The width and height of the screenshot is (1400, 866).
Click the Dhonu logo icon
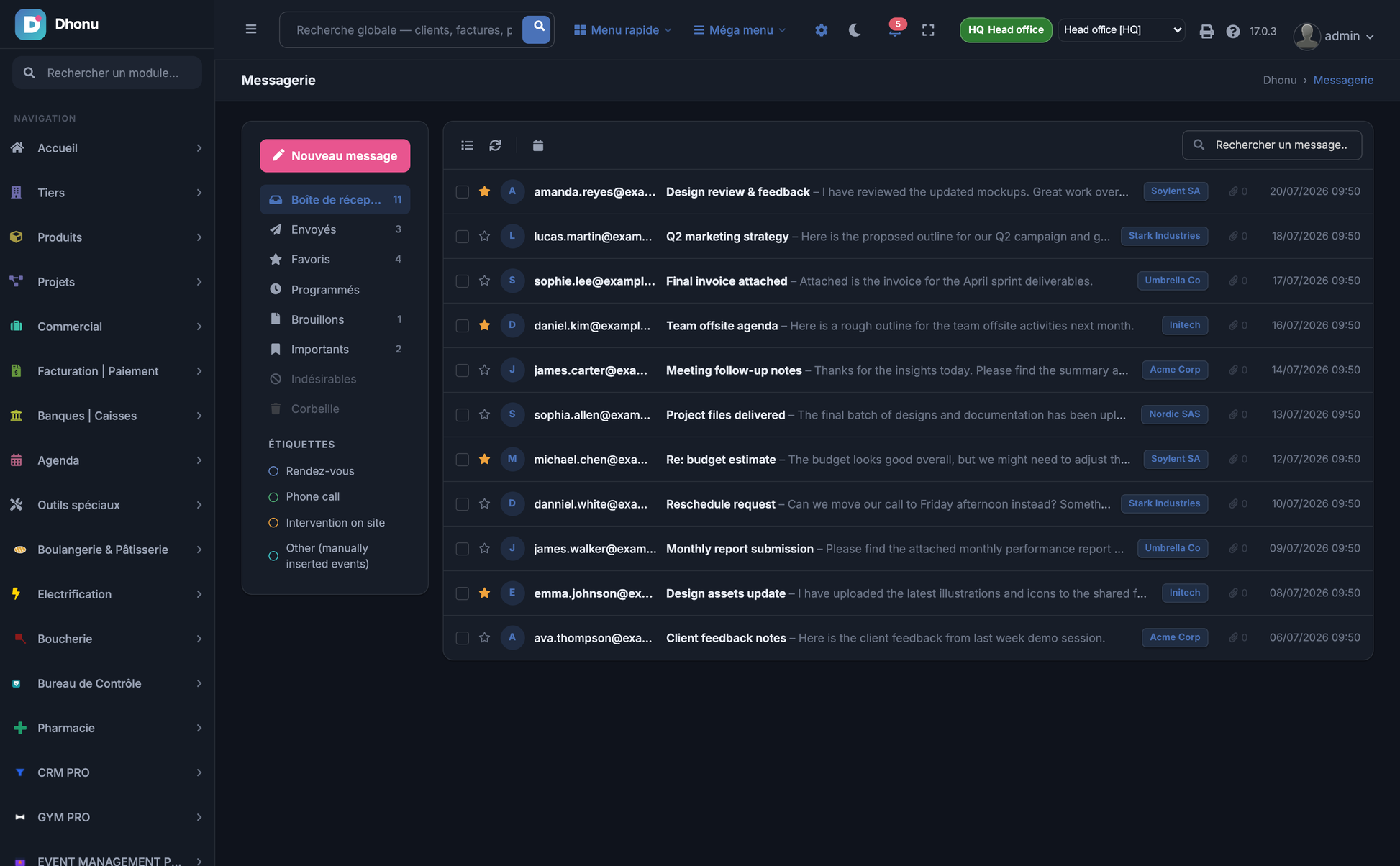pyautogui.click(x=30, y=24)
